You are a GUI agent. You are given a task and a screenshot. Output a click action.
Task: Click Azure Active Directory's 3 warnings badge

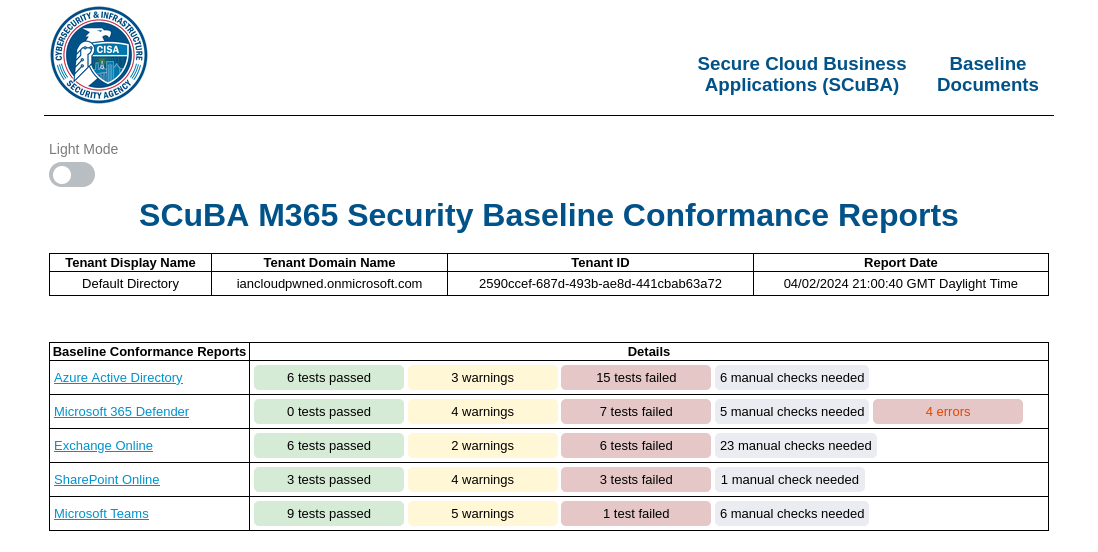[x=482, y=378]
